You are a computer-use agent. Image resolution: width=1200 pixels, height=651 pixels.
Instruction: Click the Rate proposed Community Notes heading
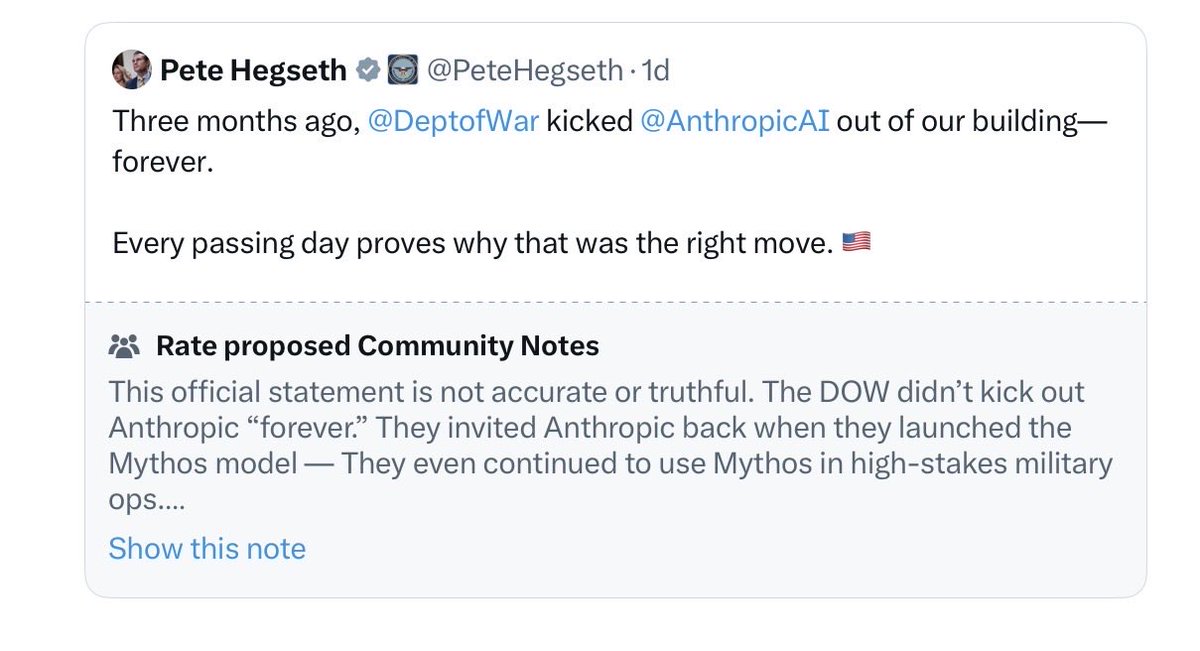click(x=378, y=346)
